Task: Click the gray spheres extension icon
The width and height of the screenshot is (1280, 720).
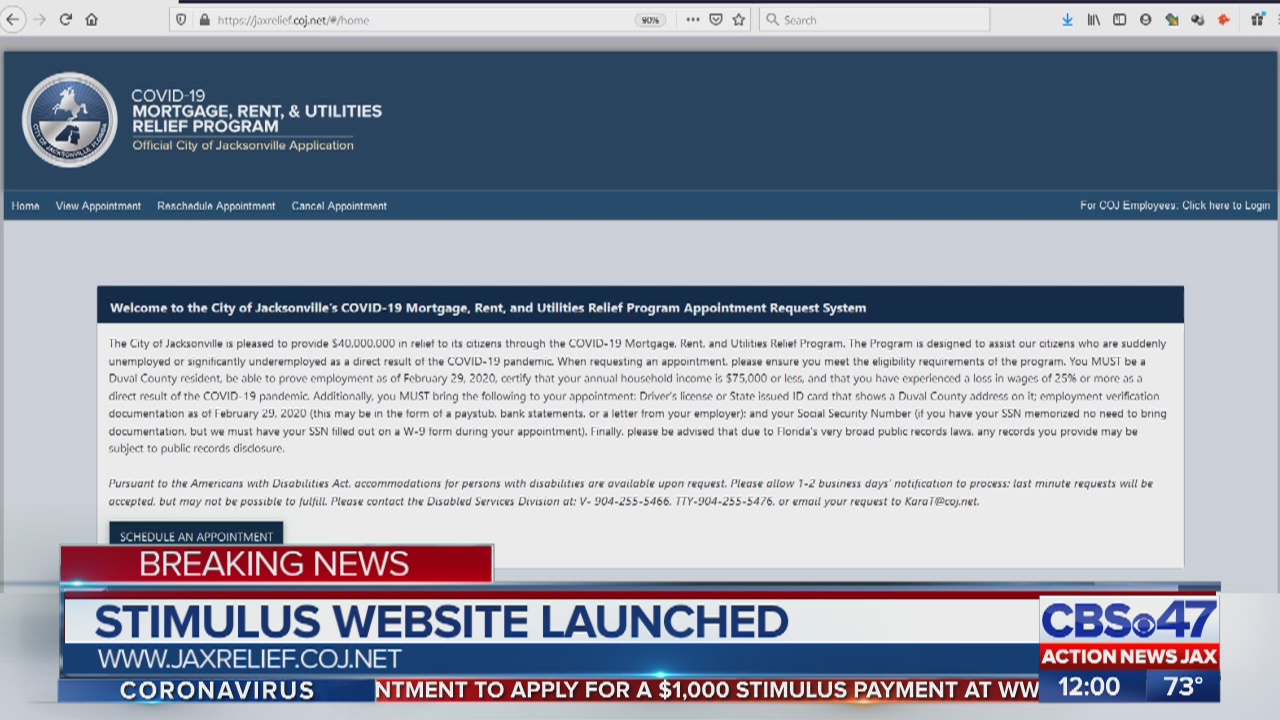Action: coord(1197,20)
